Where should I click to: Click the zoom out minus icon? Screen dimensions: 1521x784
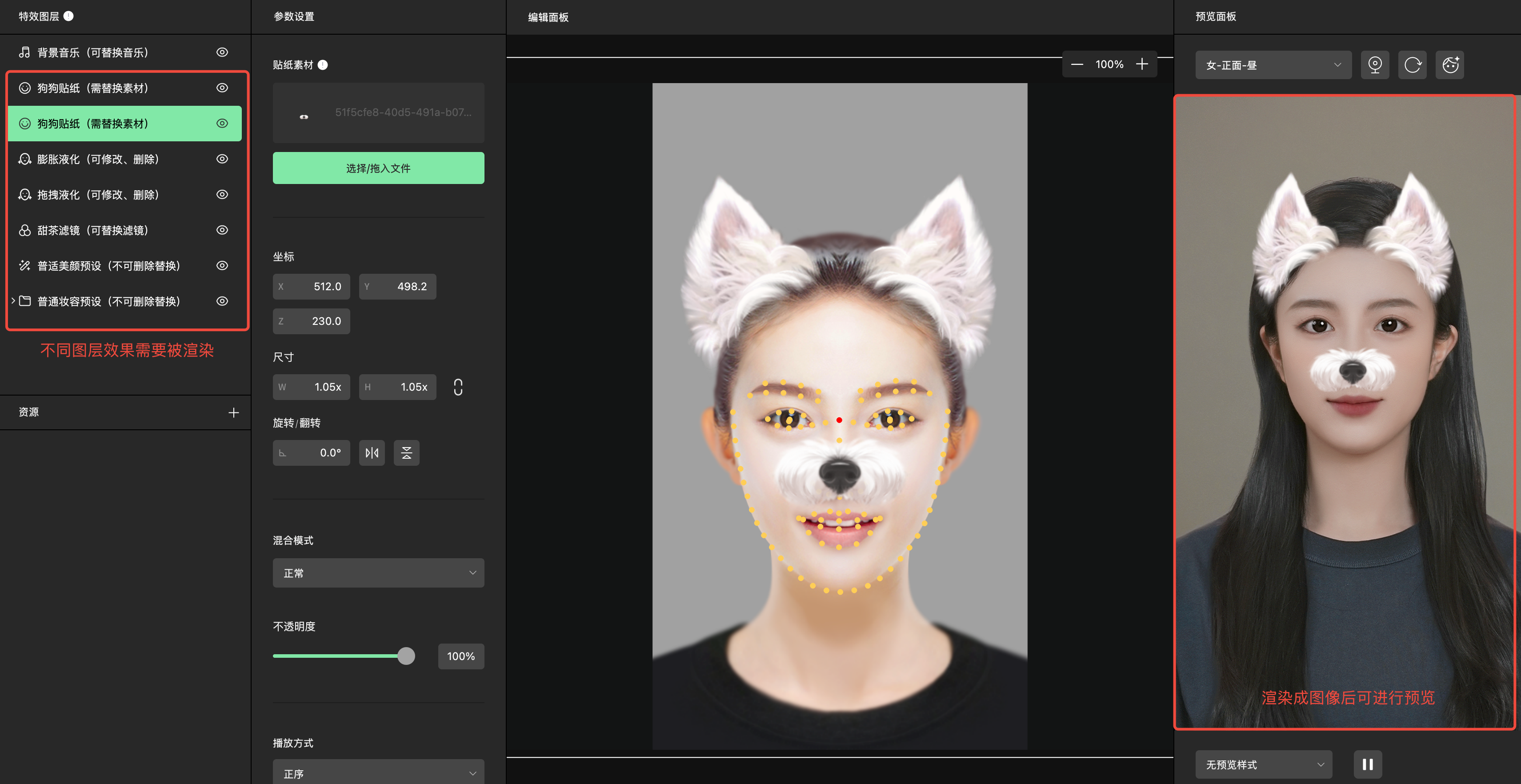[1077, 64]
